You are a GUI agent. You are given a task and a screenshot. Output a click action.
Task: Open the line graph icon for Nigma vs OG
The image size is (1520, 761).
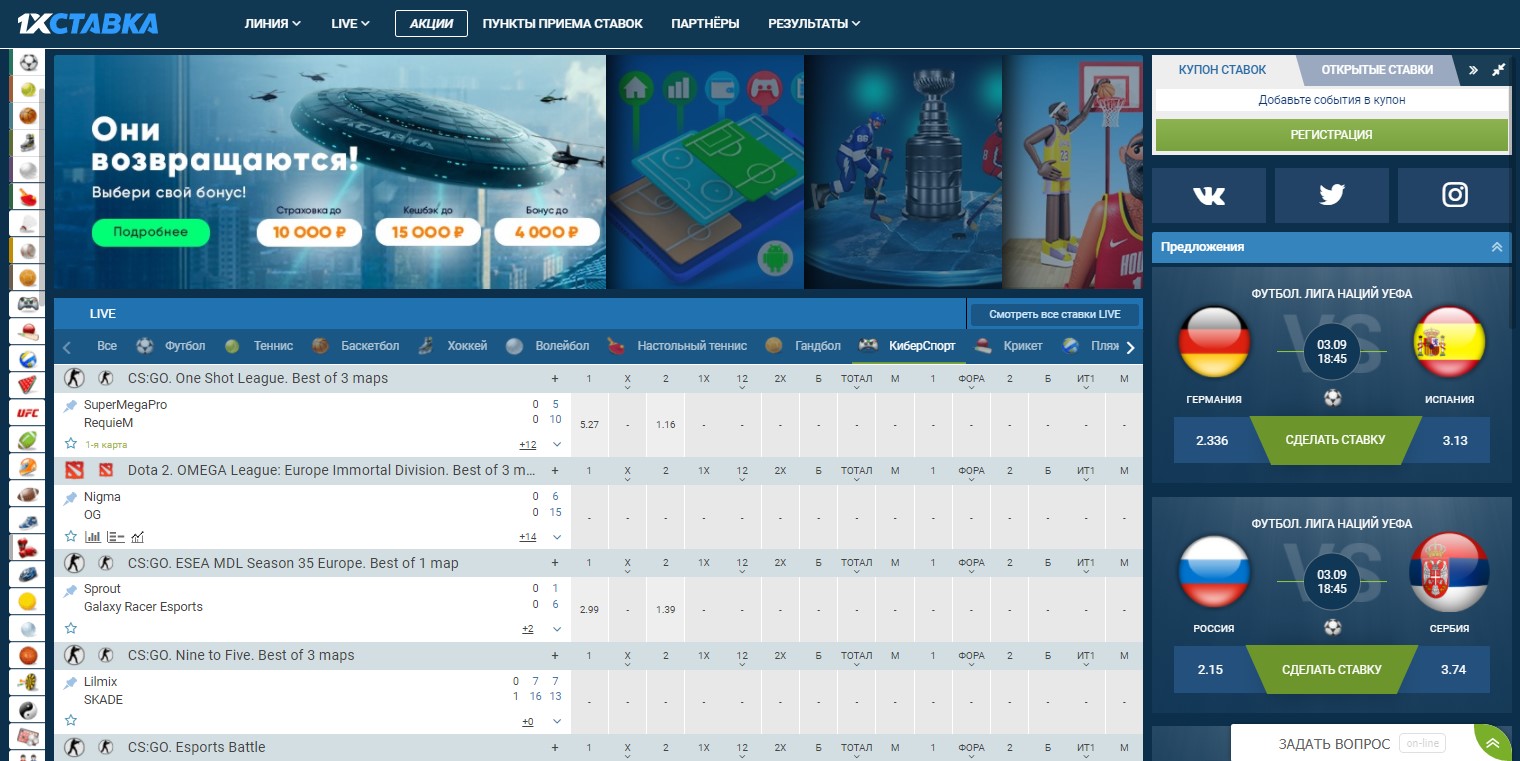138,537
